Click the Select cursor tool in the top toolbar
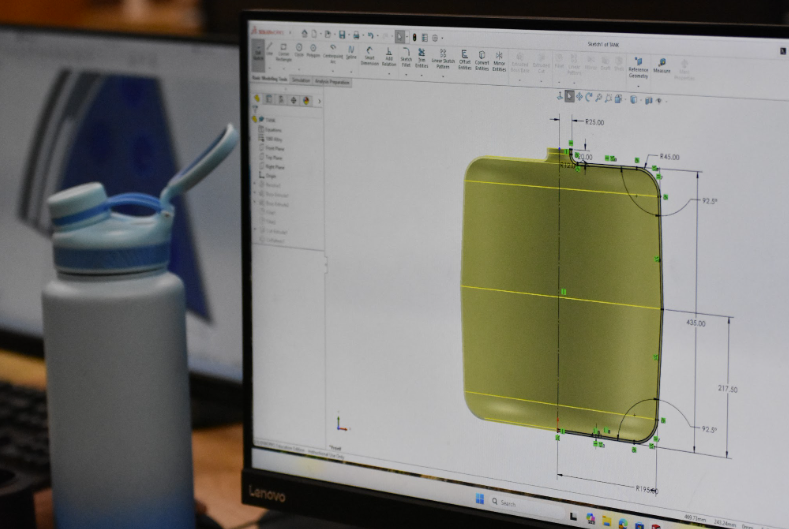789x529 pixels. coord(400,37)
